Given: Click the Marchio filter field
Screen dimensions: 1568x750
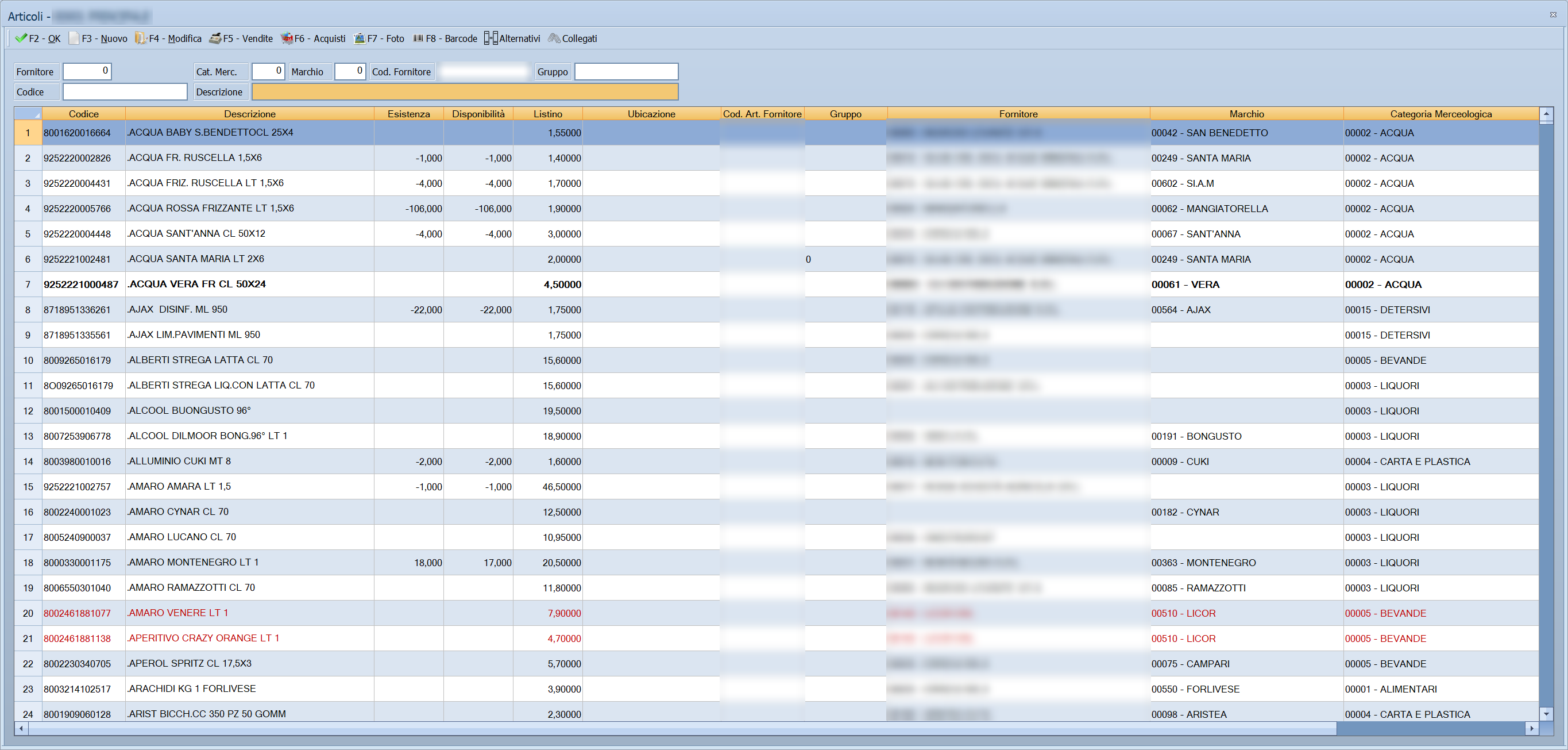Looking at the screenshot, I should [x=350, y=71].
